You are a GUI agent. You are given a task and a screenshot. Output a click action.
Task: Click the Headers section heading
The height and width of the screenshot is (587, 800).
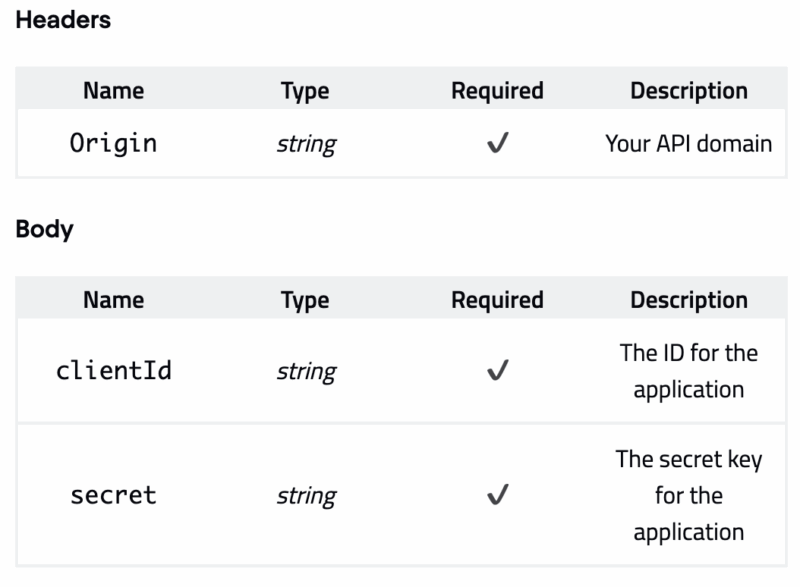pos(63,21)
